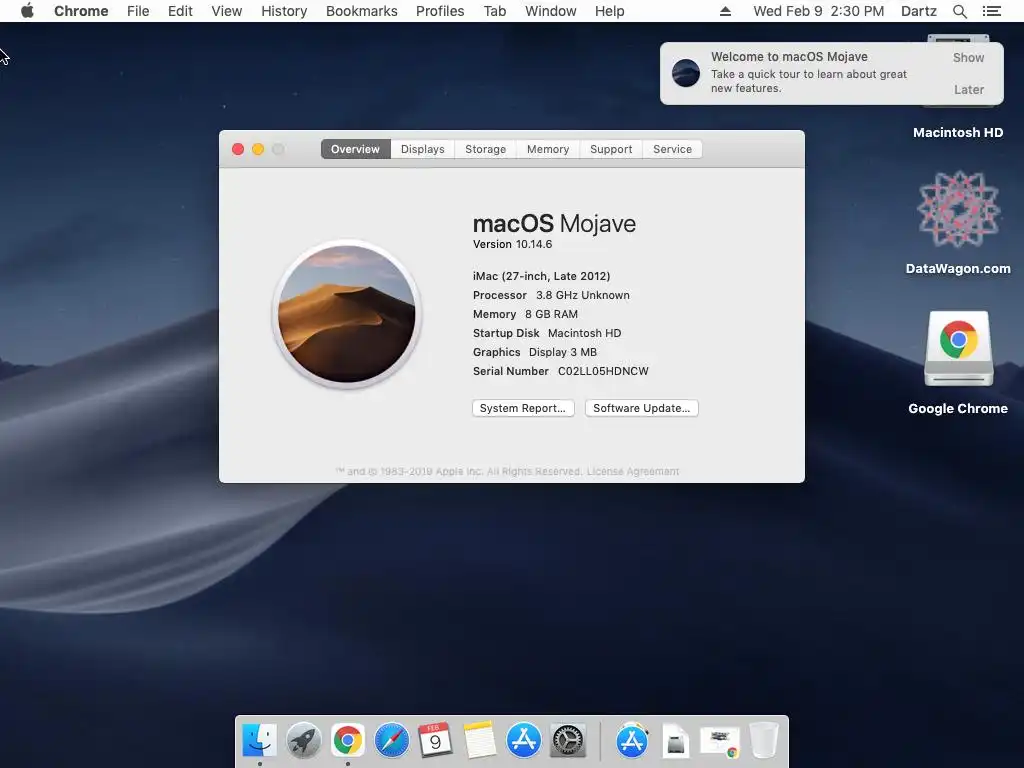
Task: Open the Chrome application menu
Action: (x=81, y=11)
